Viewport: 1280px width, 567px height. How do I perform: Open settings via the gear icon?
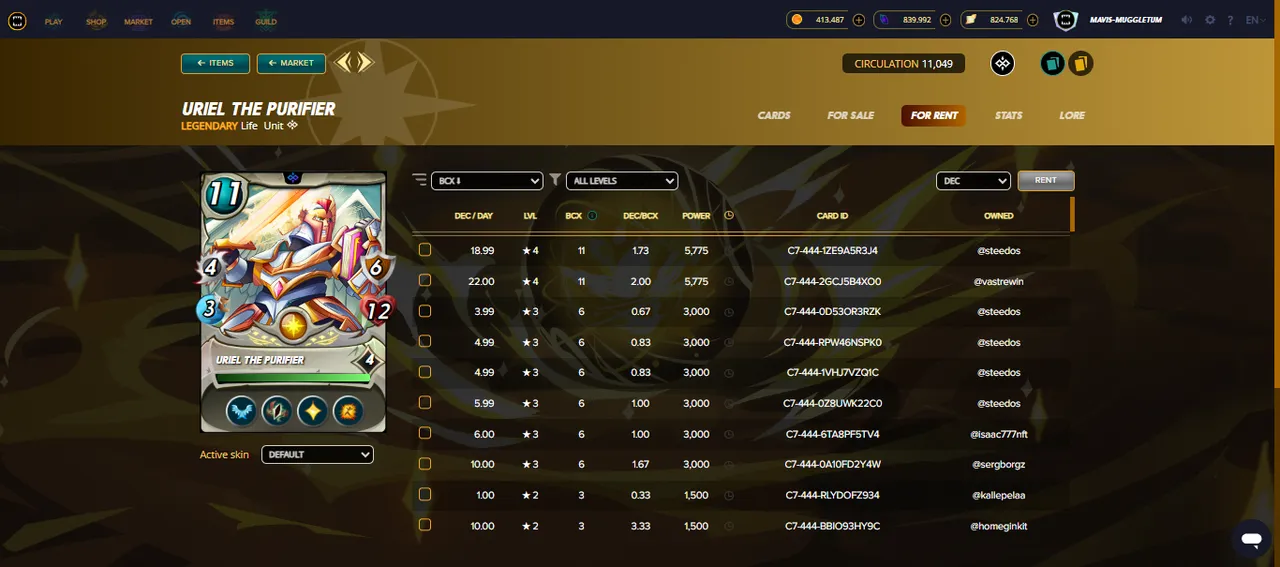(x=1210, y=20)
